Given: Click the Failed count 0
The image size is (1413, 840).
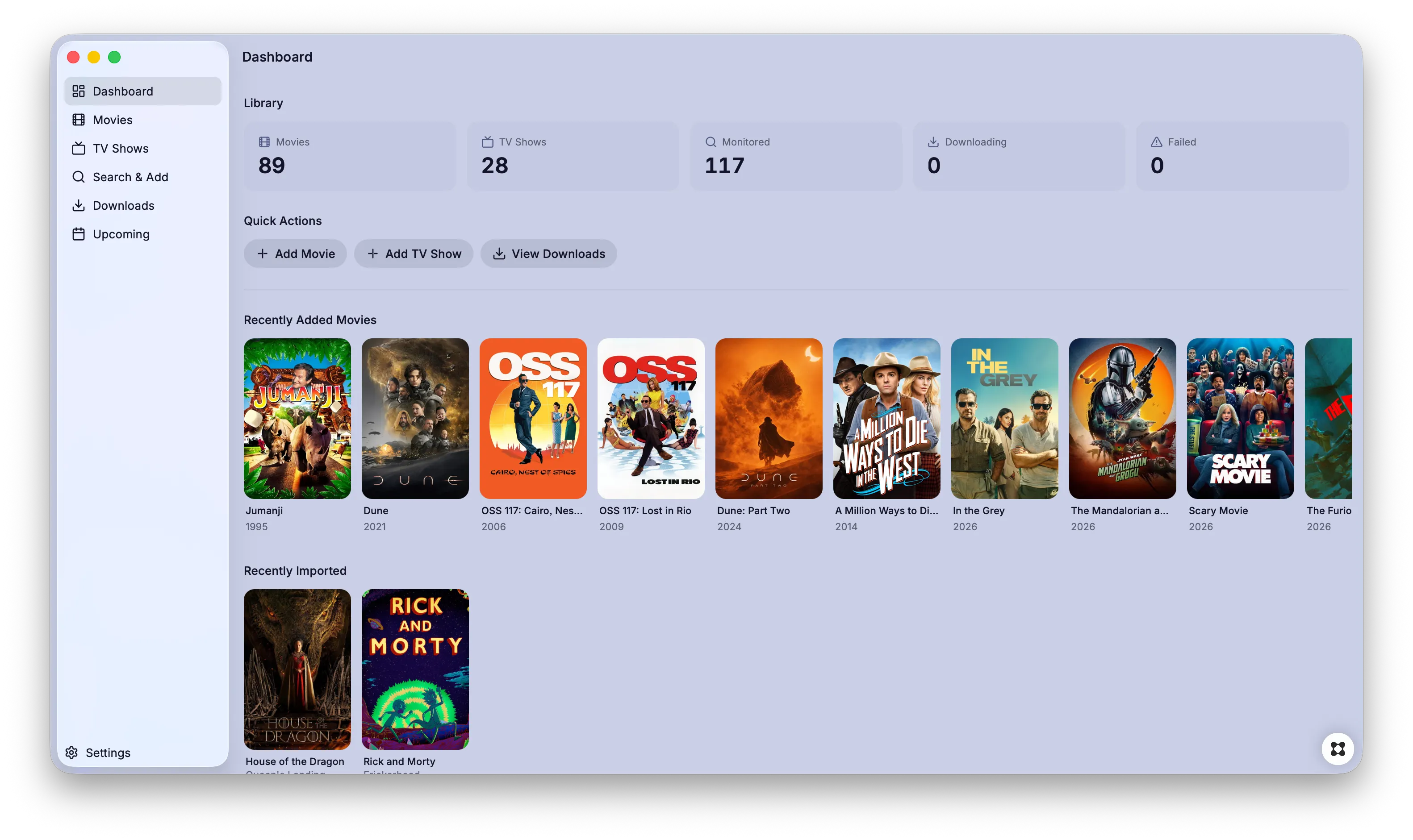Looking at the screenshot, I should click(x=1157, y=165).
